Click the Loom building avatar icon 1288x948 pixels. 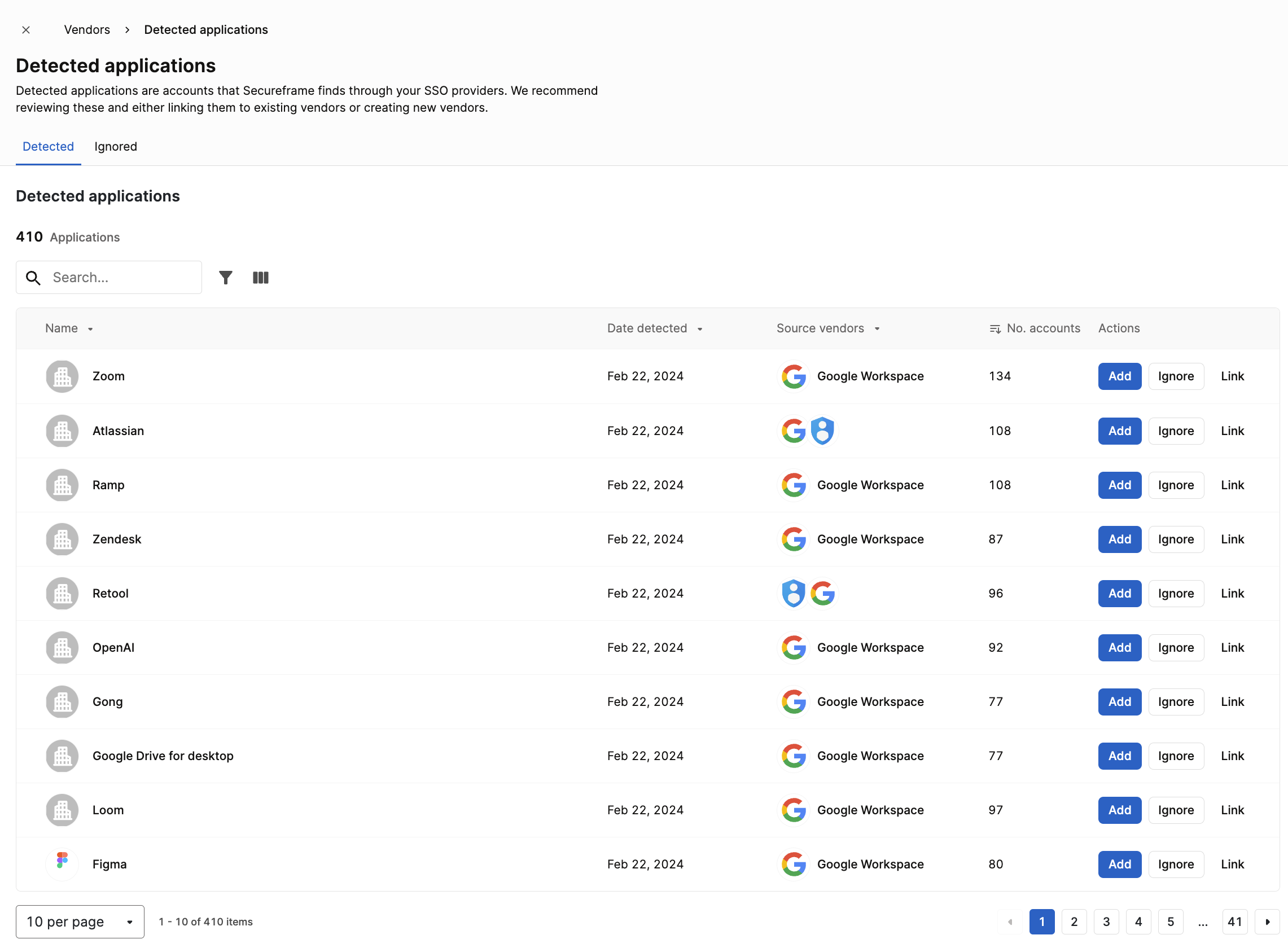pyautogui.click(x=62, y=811)
